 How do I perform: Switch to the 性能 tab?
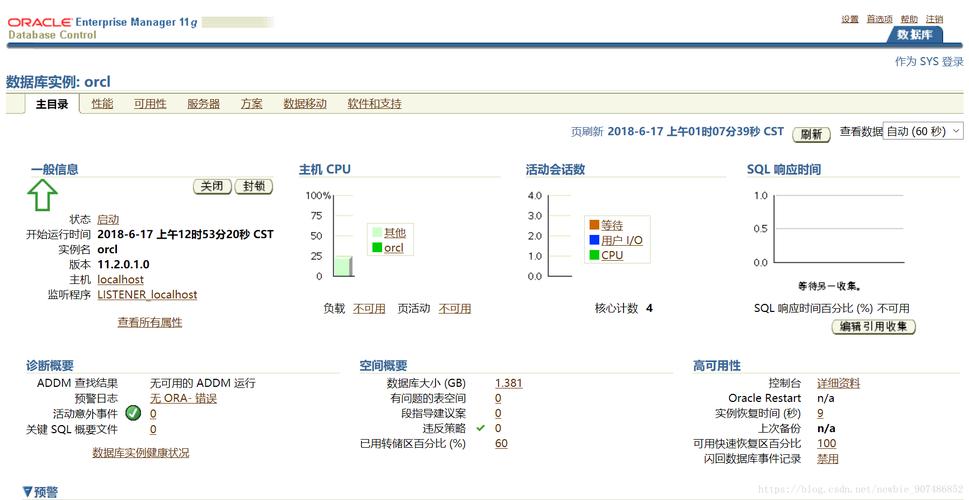[x=103, y=104]
